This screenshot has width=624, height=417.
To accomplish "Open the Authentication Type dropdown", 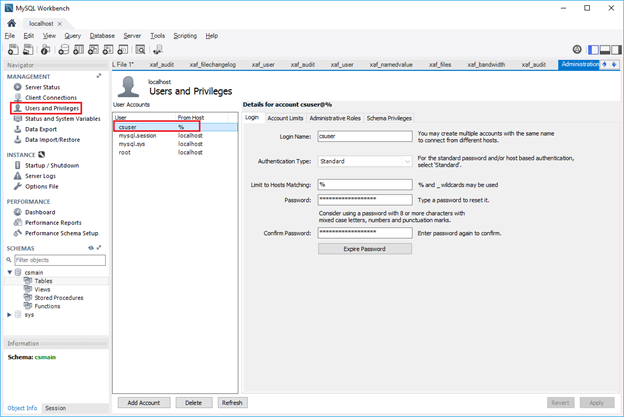I will [x=365, y=161].
